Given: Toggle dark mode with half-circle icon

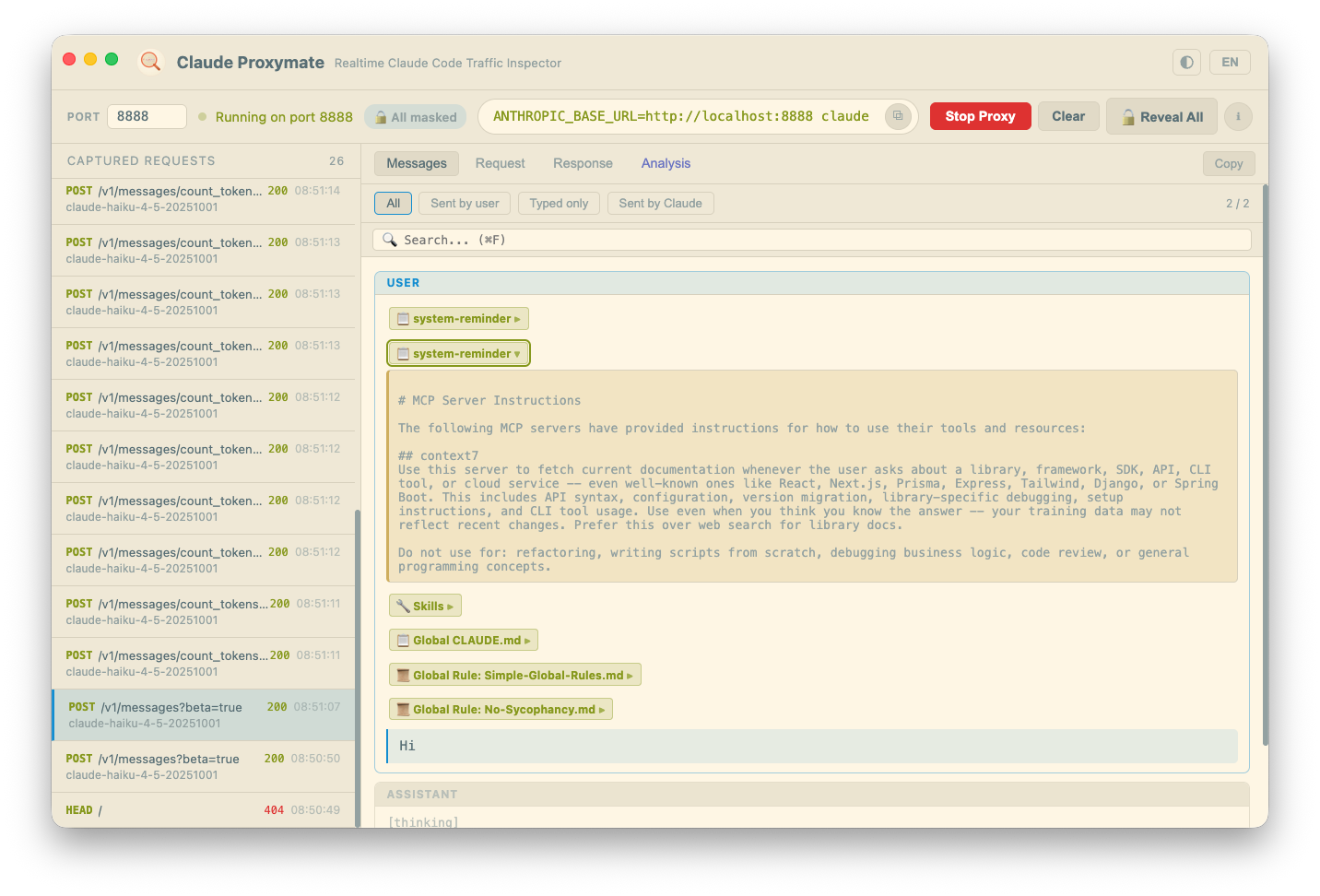Looking at the screenshot, I should 1186,62.
